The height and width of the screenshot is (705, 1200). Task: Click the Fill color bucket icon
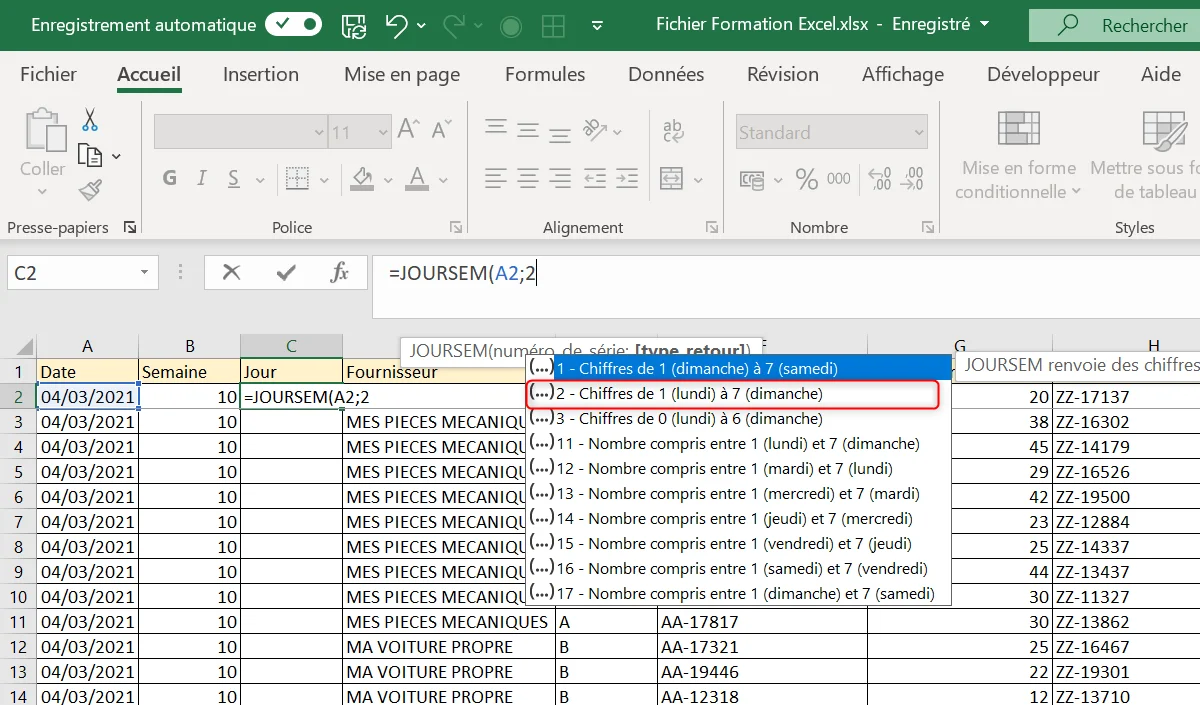363,178
